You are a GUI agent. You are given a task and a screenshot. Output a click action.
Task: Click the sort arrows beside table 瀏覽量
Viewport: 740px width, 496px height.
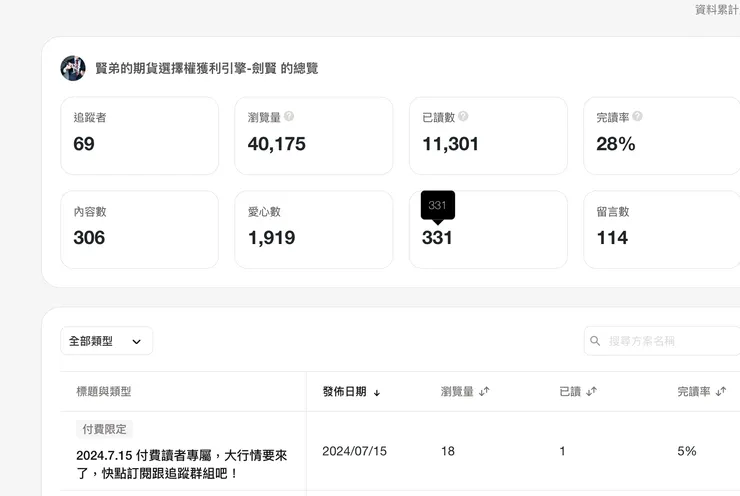pos(484,391)
